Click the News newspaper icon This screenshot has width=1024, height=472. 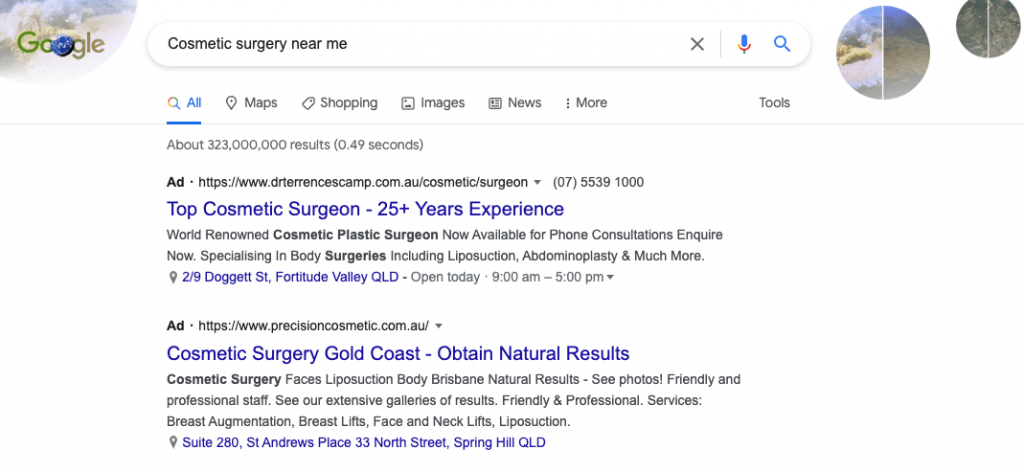tap(495, 103)
